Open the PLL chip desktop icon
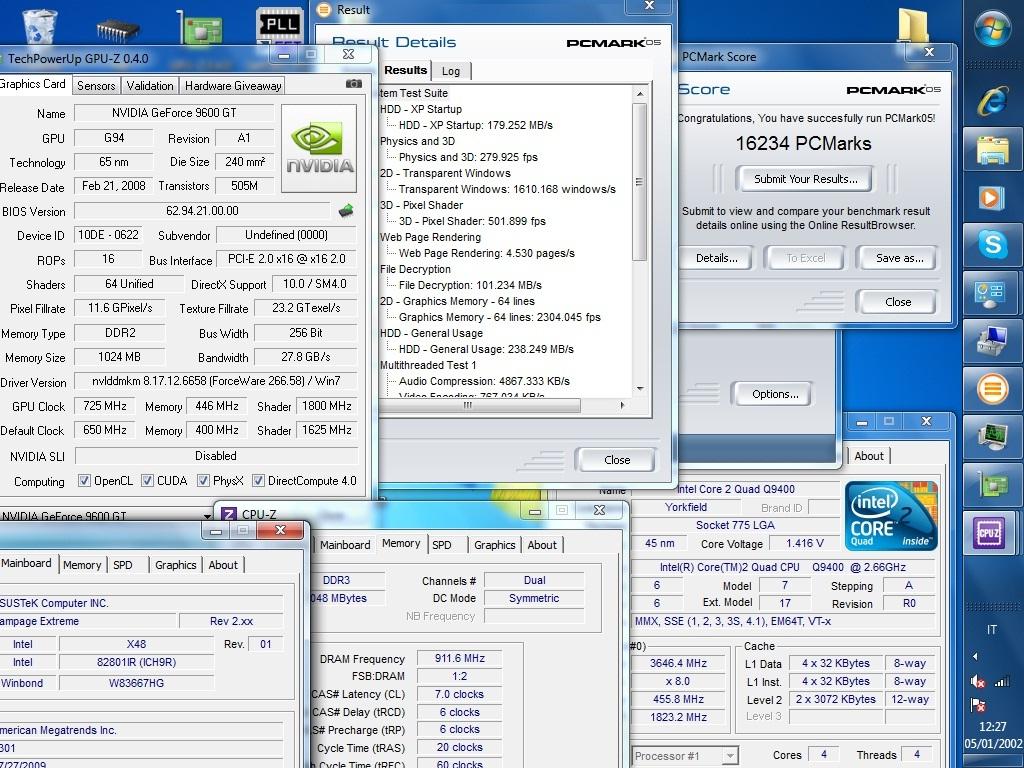 point(280,25)
